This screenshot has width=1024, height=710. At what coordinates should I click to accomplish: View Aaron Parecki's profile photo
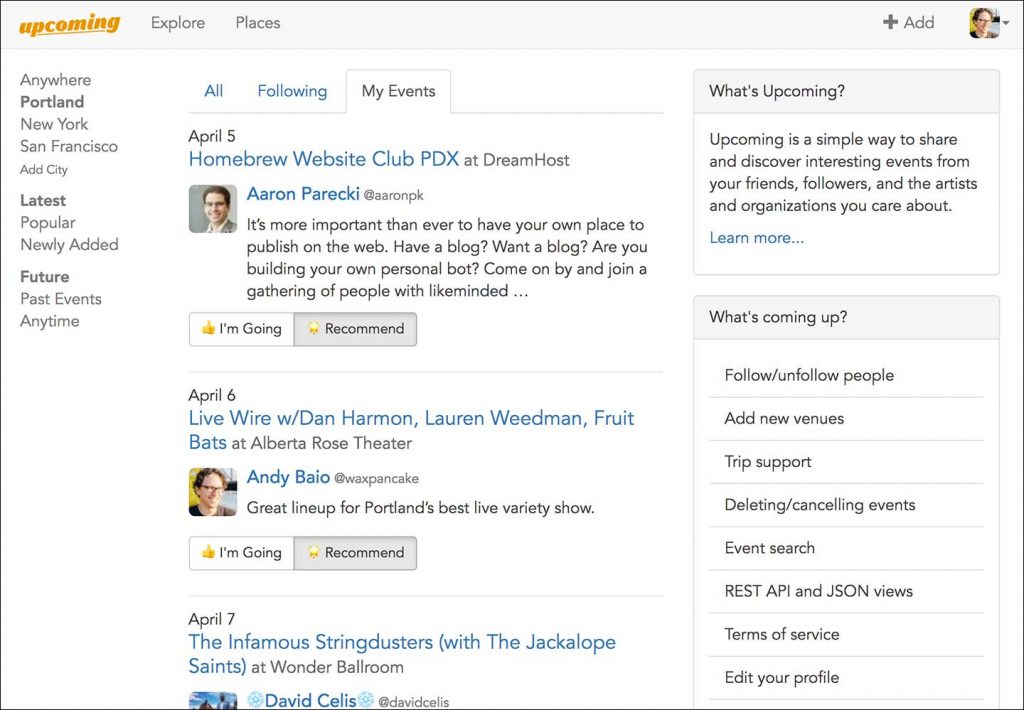(213, 209)
